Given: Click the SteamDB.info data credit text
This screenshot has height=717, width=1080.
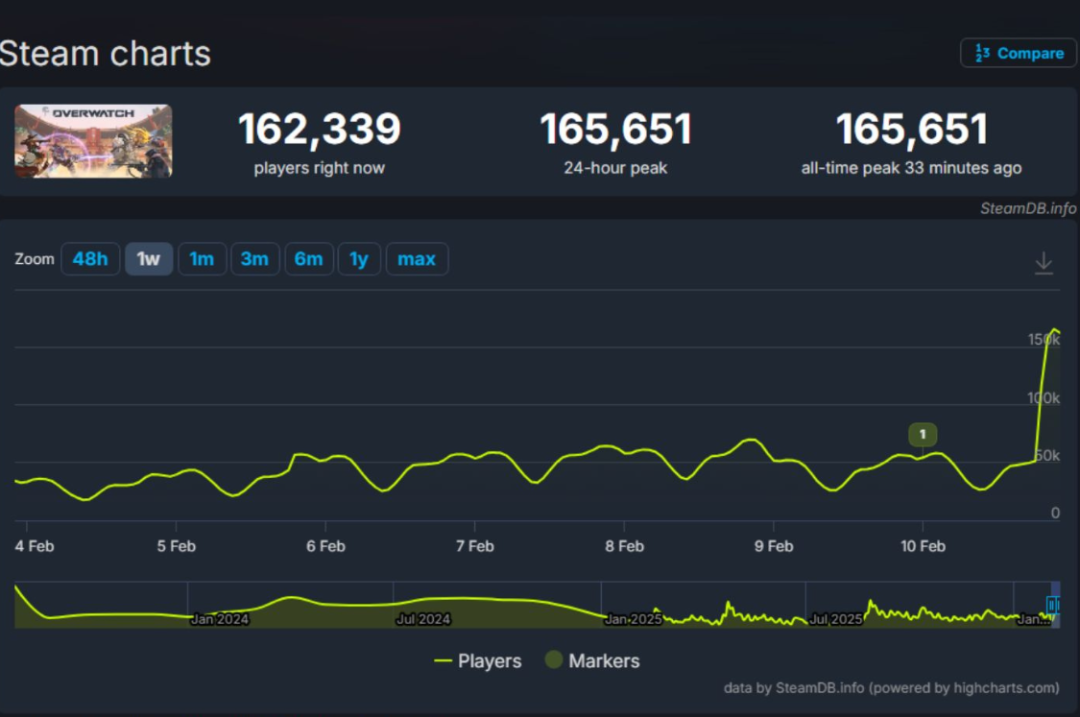Looking at the screenshot, I should pyautogui.click(x=891, y=688).
